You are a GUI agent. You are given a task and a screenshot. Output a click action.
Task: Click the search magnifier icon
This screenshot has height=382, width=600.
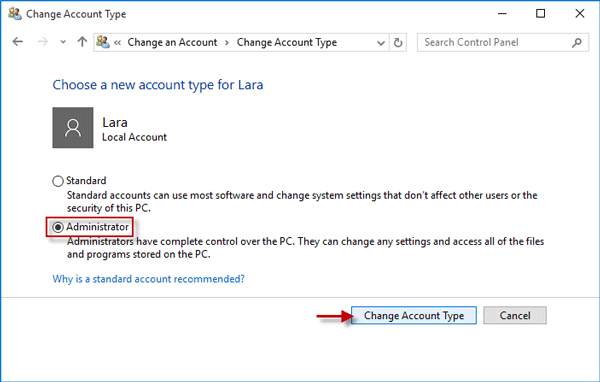577,42
